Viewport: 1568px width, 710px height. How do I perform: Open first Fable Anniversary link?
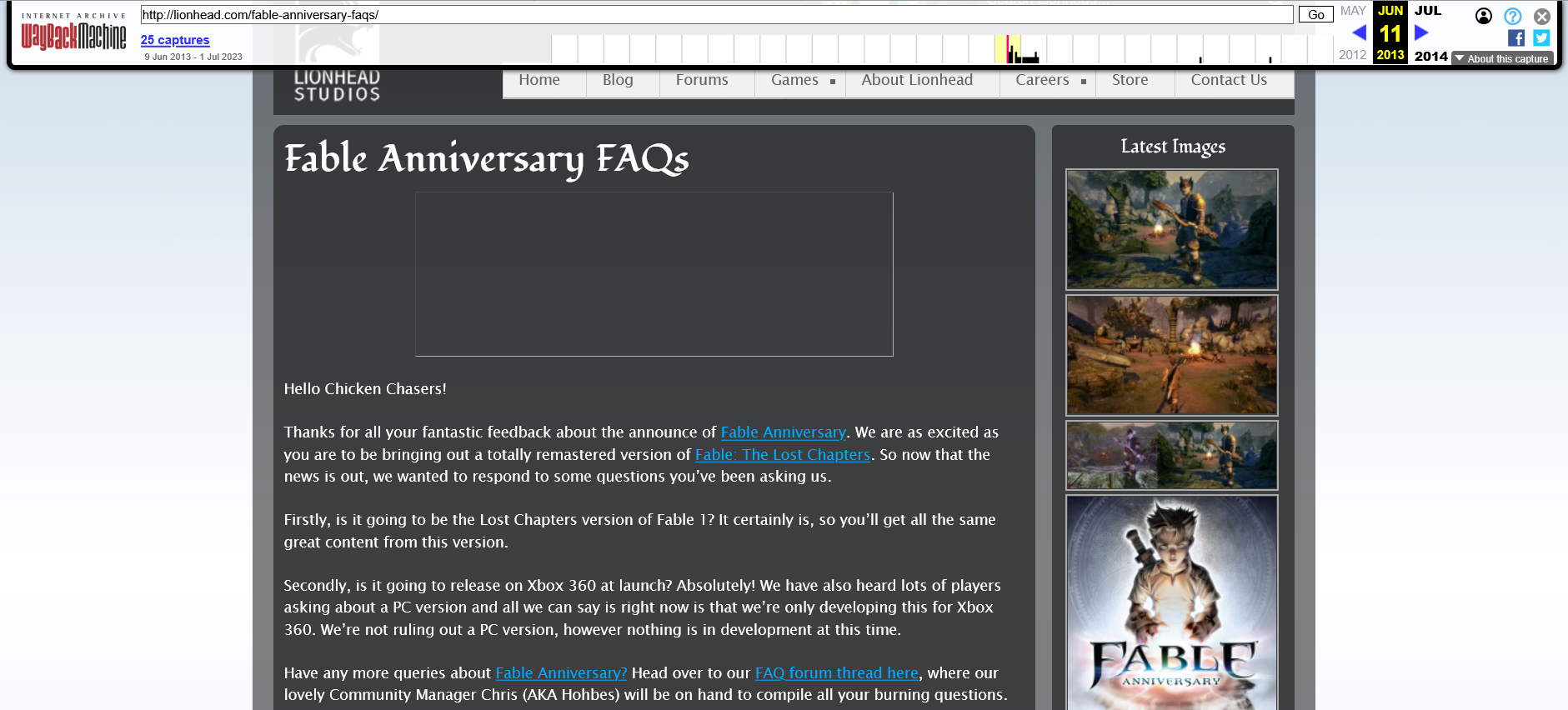783,432
